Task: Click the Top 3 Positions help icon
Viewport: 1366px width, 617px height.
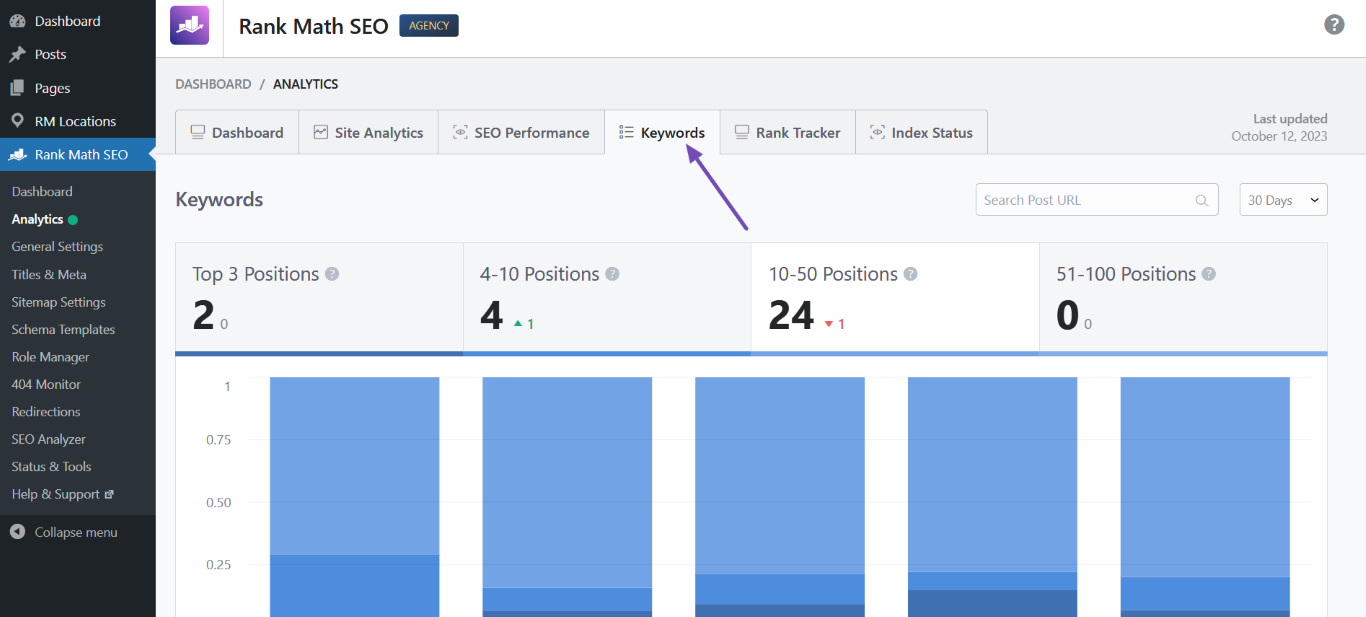Action: (x=332, y=274)
